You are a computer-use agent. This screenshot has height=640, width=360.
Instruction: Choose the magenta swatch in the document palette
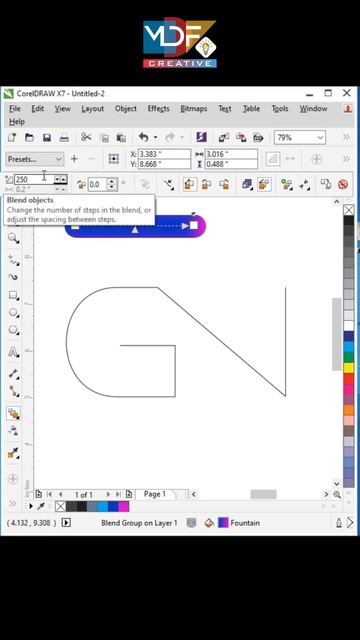click(x=123, y=507)
